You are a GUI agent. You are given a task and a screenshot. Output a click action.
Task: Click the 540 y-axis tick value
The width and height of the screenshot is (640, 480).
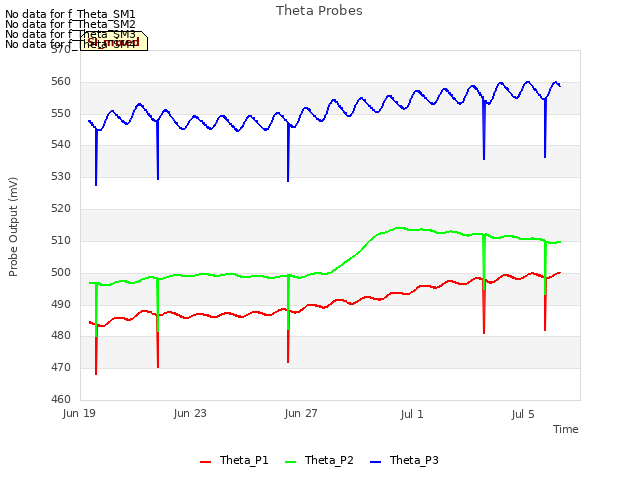(x=61, y=144)
